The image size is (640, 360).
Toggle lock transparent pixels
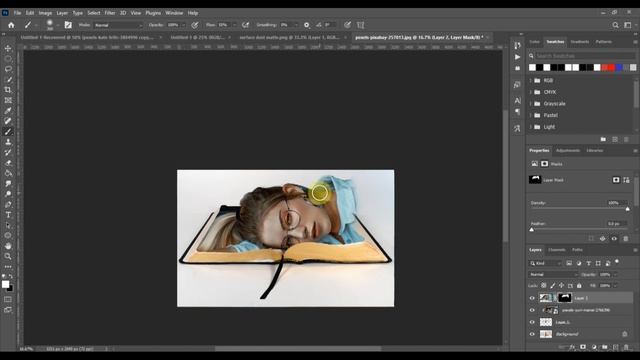click(x=544, y=286)
